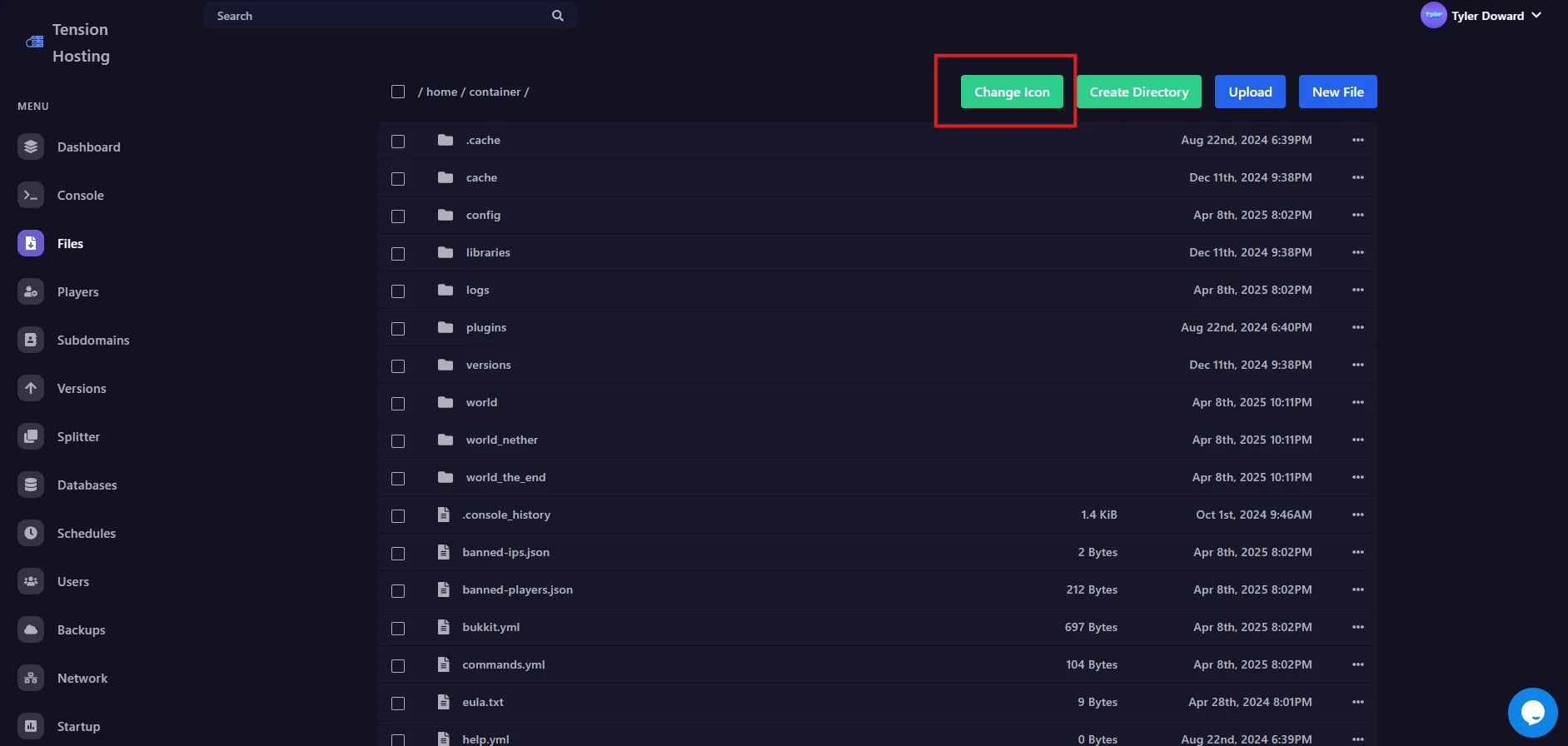Open the user account dropdown arrow
Viewport: 1568px width, 746px height.
(x=1536, y=15)
